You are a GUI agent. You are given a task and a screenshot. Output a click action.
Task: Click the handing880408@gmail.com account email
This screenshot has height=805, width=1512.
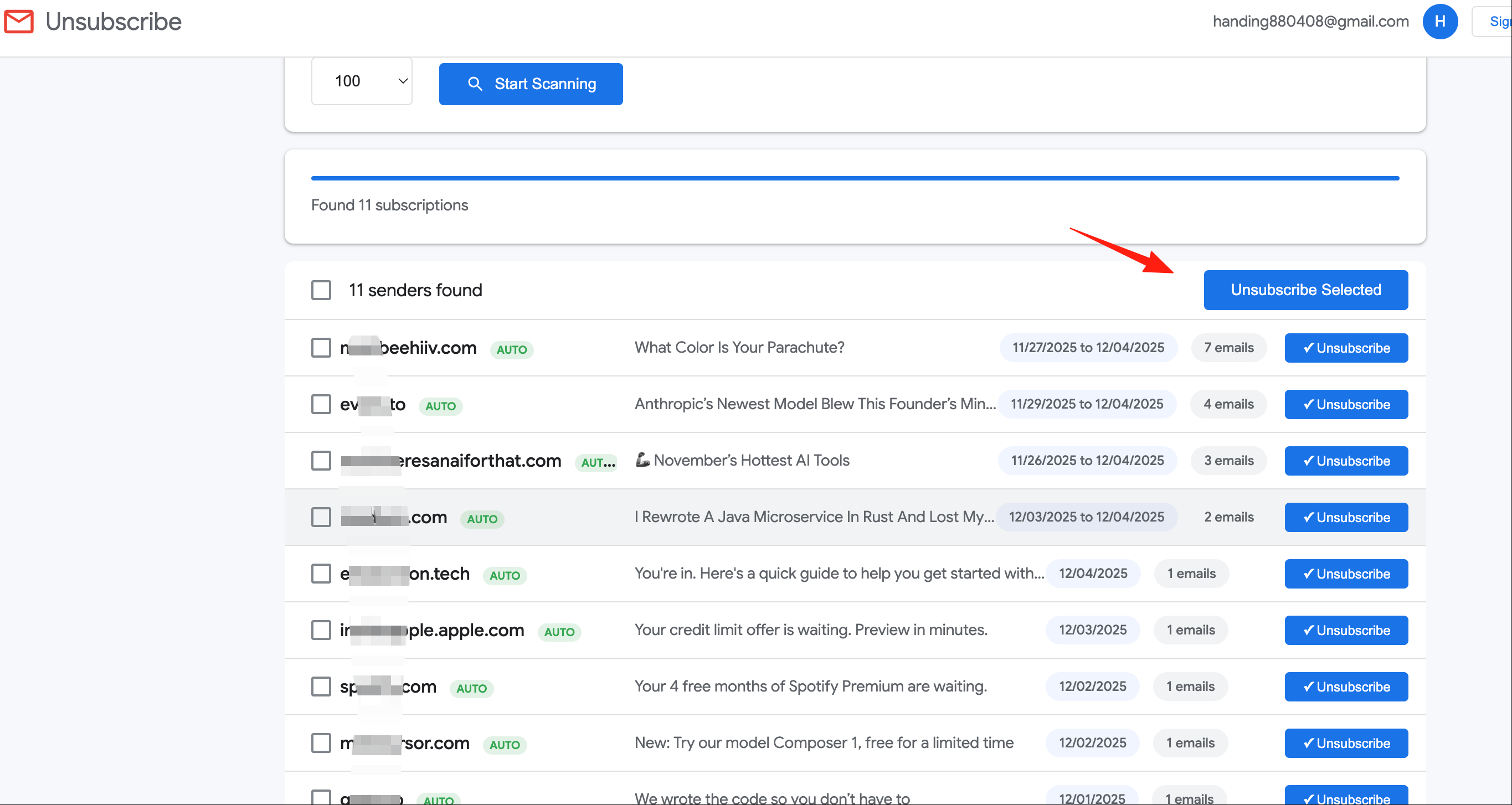pyautogui.click(x=1310, y=21)
